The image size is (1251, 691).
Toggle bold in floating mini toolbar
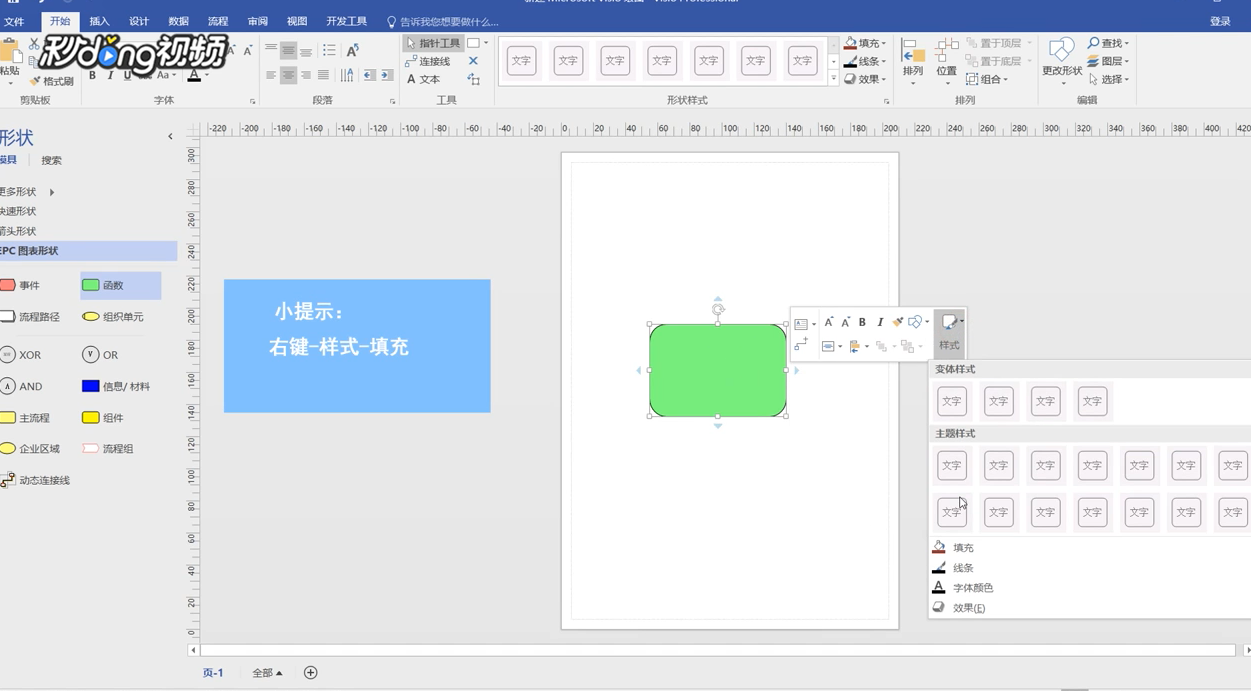[x=862, y=322]
